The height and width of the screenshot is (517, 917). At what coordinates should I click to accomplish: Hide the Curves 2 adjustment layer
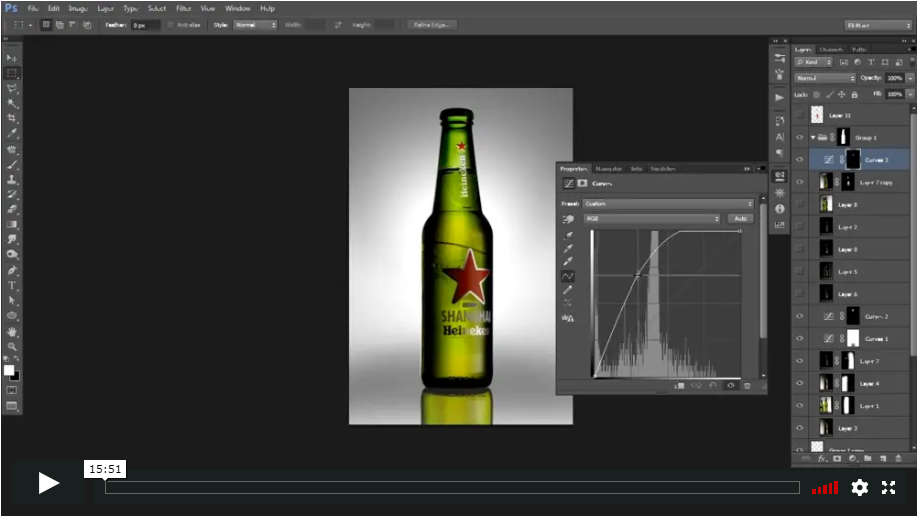click(799, 316)
